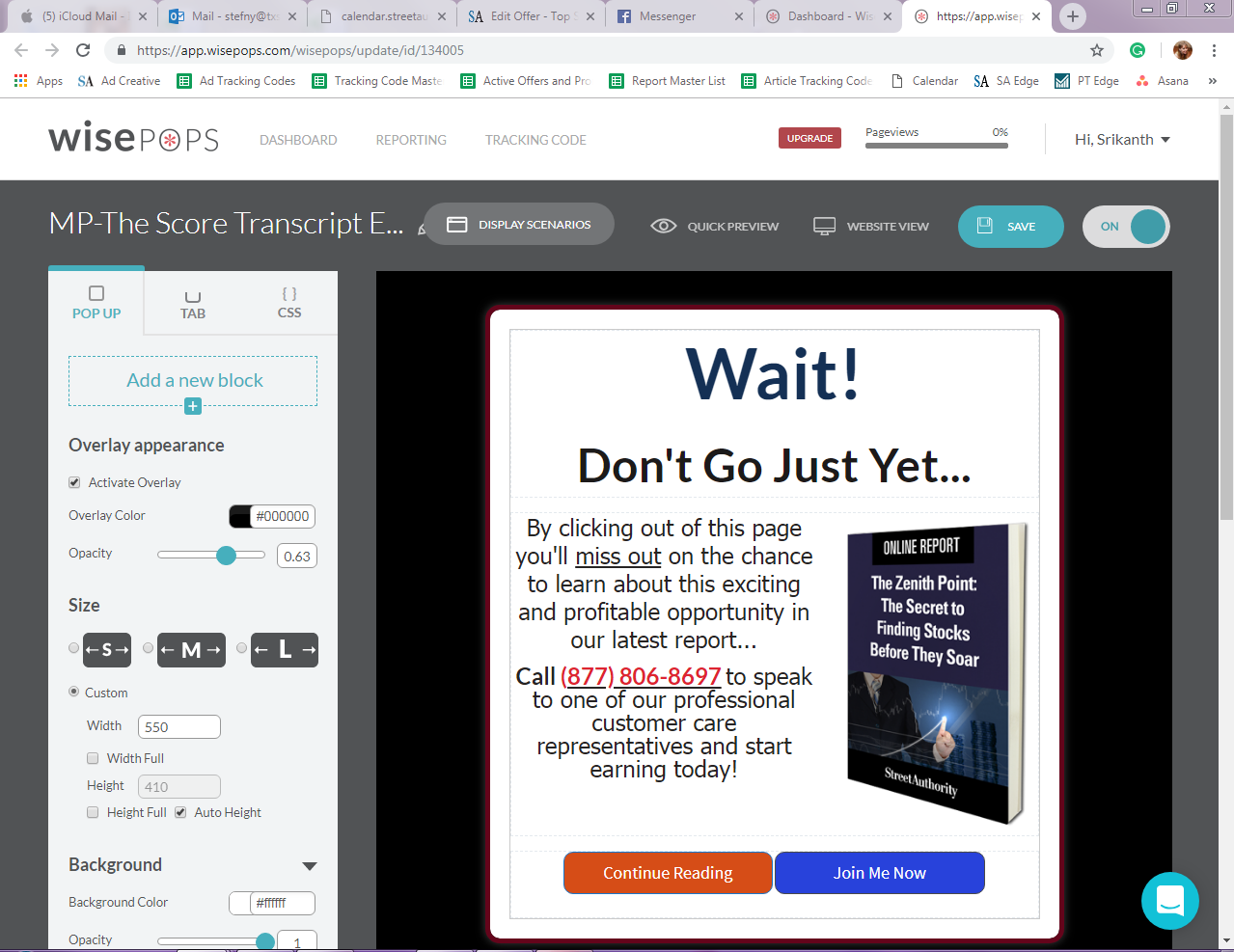1234x952 pixels.
Task: Click the Overlay Color black swatch
Action: pyautogui.click(x=240, y=516)
